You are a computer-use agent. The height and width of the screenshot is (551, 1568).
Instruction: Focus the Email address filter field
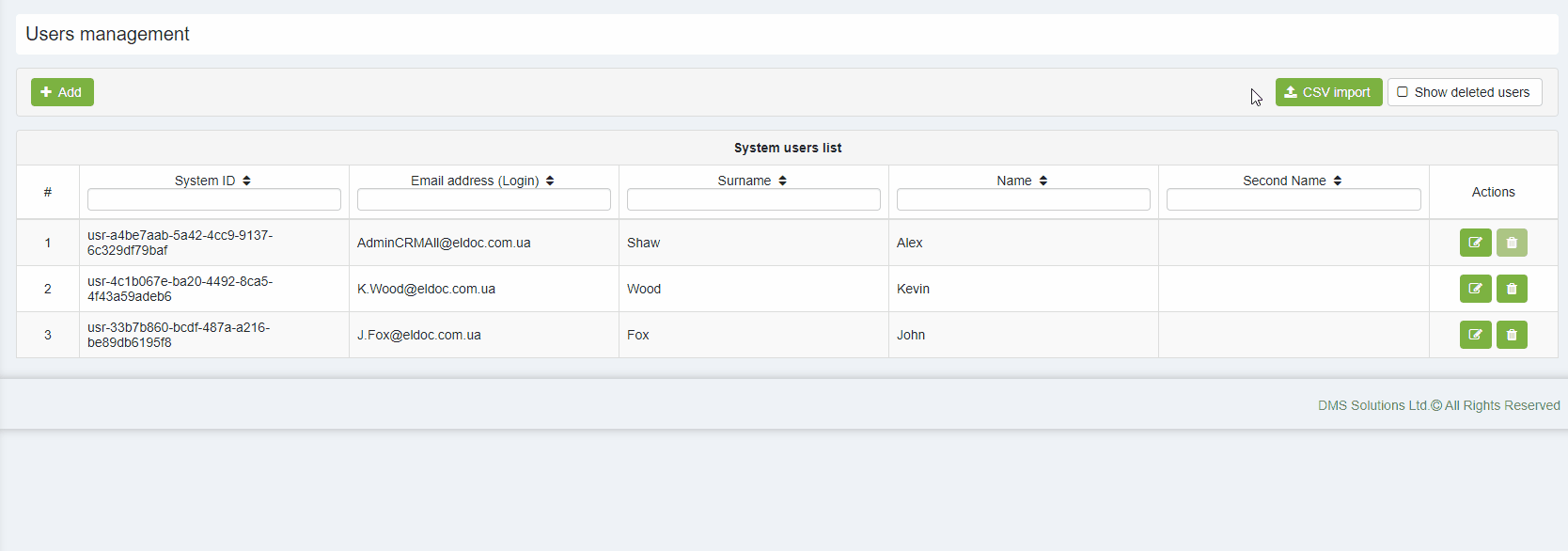coord(484,199)
